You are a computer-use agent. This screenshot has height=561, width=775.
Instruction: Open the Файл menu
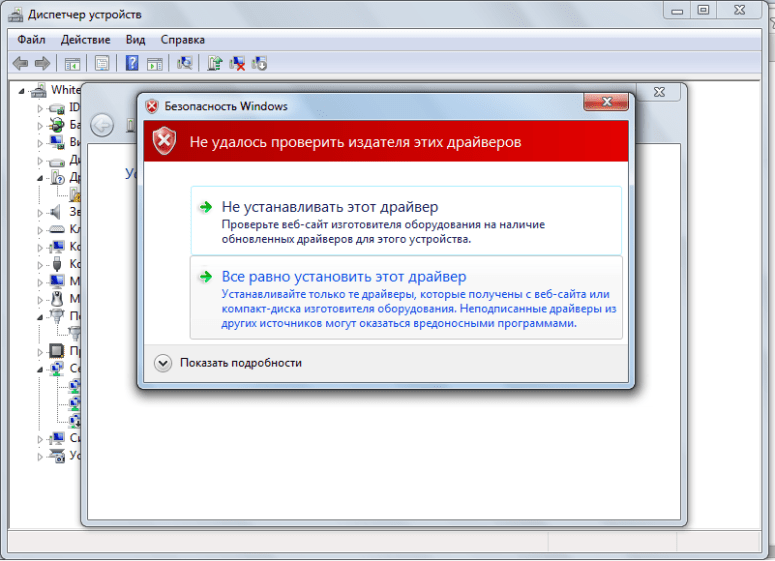point(31,40)
